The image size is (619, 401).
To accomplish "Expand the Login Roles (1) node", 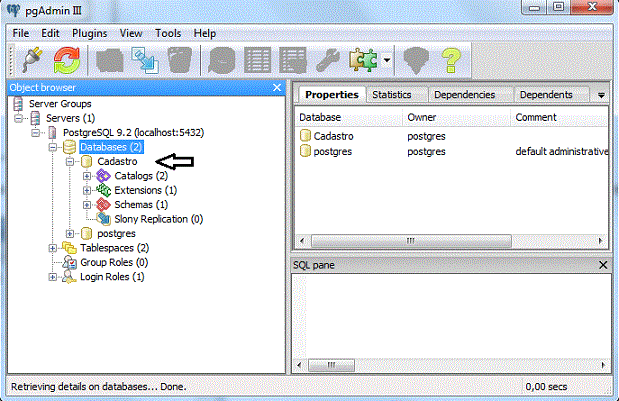I will 53,277.
